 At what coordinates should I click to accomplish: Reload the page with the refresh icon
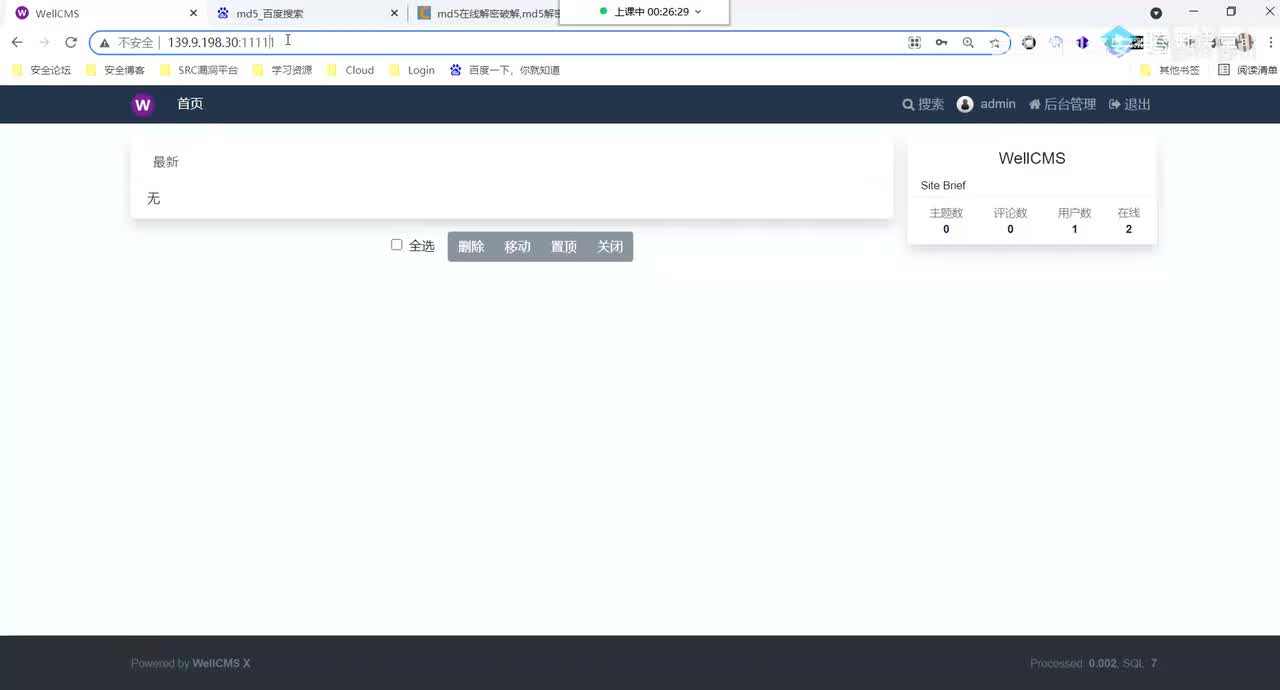pyautogui.click(x=71, y=42)
